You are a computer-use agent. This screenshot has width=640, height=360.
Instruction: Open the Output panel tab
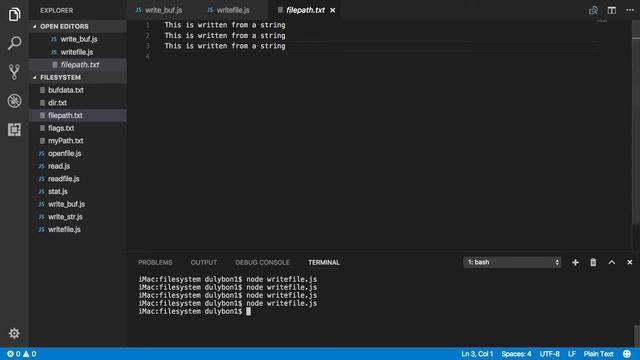[x=204, y=262]
